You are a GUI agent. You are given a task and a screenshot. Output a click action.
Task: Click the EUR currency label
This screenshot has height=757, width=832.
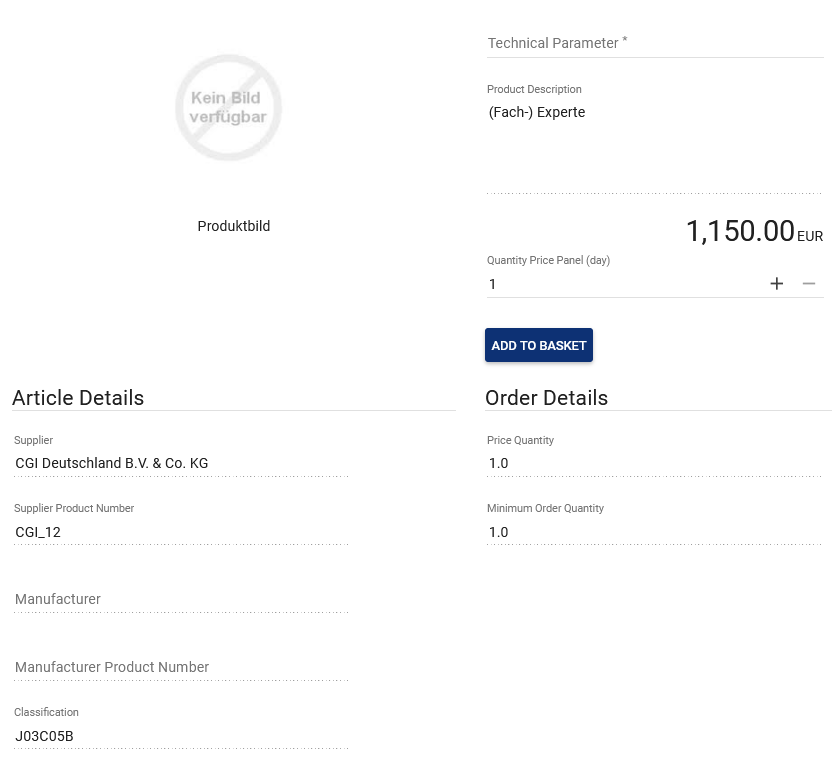[810, 237]
